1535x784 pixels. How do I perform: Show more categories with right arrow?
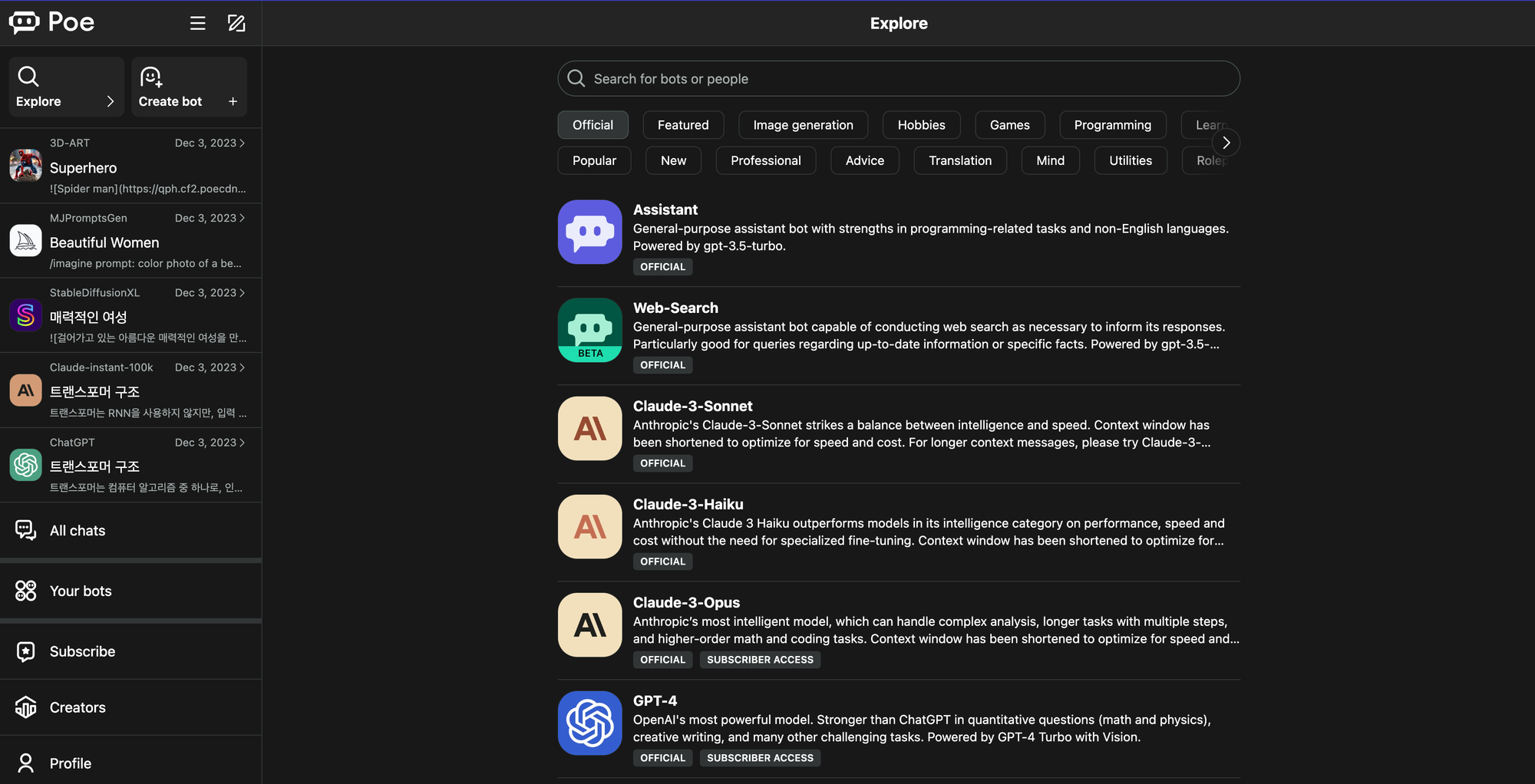[1226, 143]
